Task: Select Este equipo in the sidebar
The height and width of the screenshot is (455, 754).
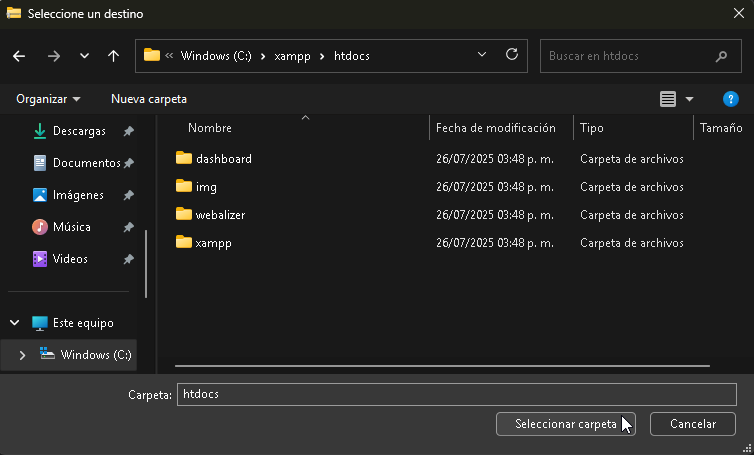Action: click(83, 323)
